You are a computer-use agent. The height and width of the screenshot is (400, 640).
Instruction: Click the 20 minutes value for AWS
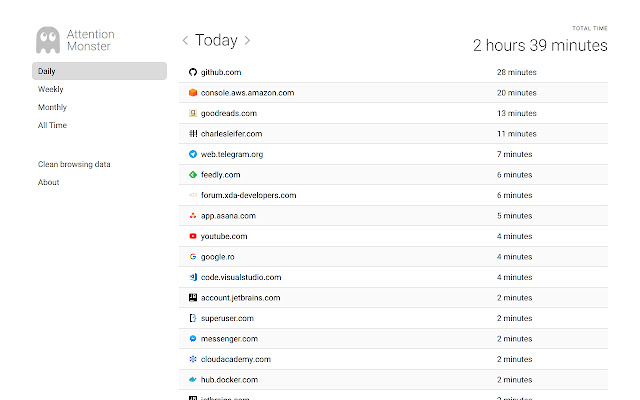tap(517, 93)
